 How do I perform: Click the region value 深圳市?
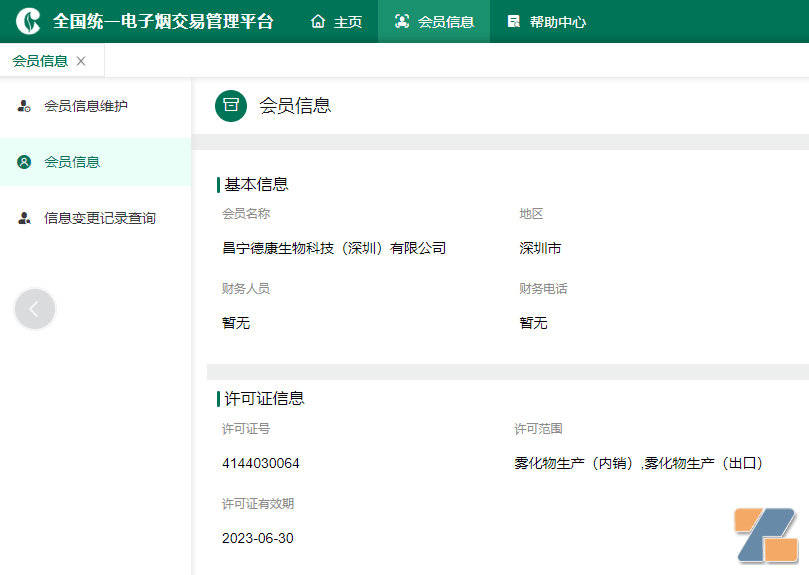540,248
